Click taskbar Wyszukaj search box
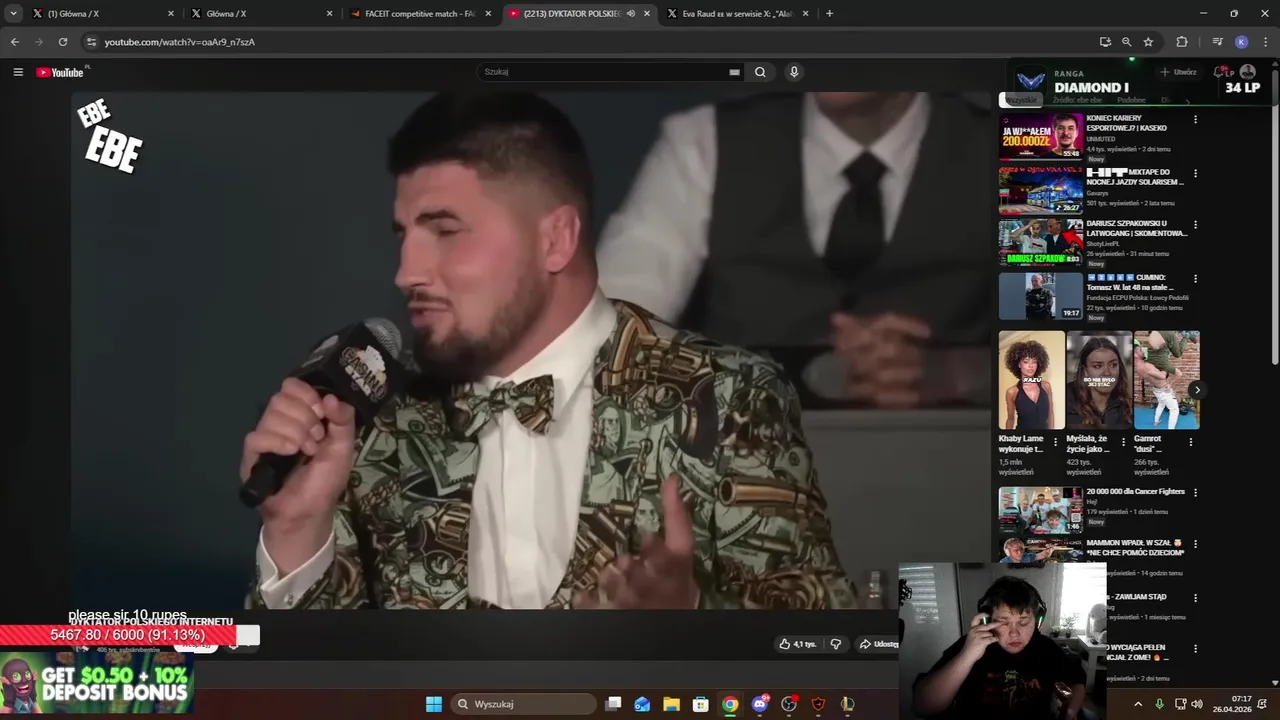This screenshot has height=720, width=1280. (523, 704)
